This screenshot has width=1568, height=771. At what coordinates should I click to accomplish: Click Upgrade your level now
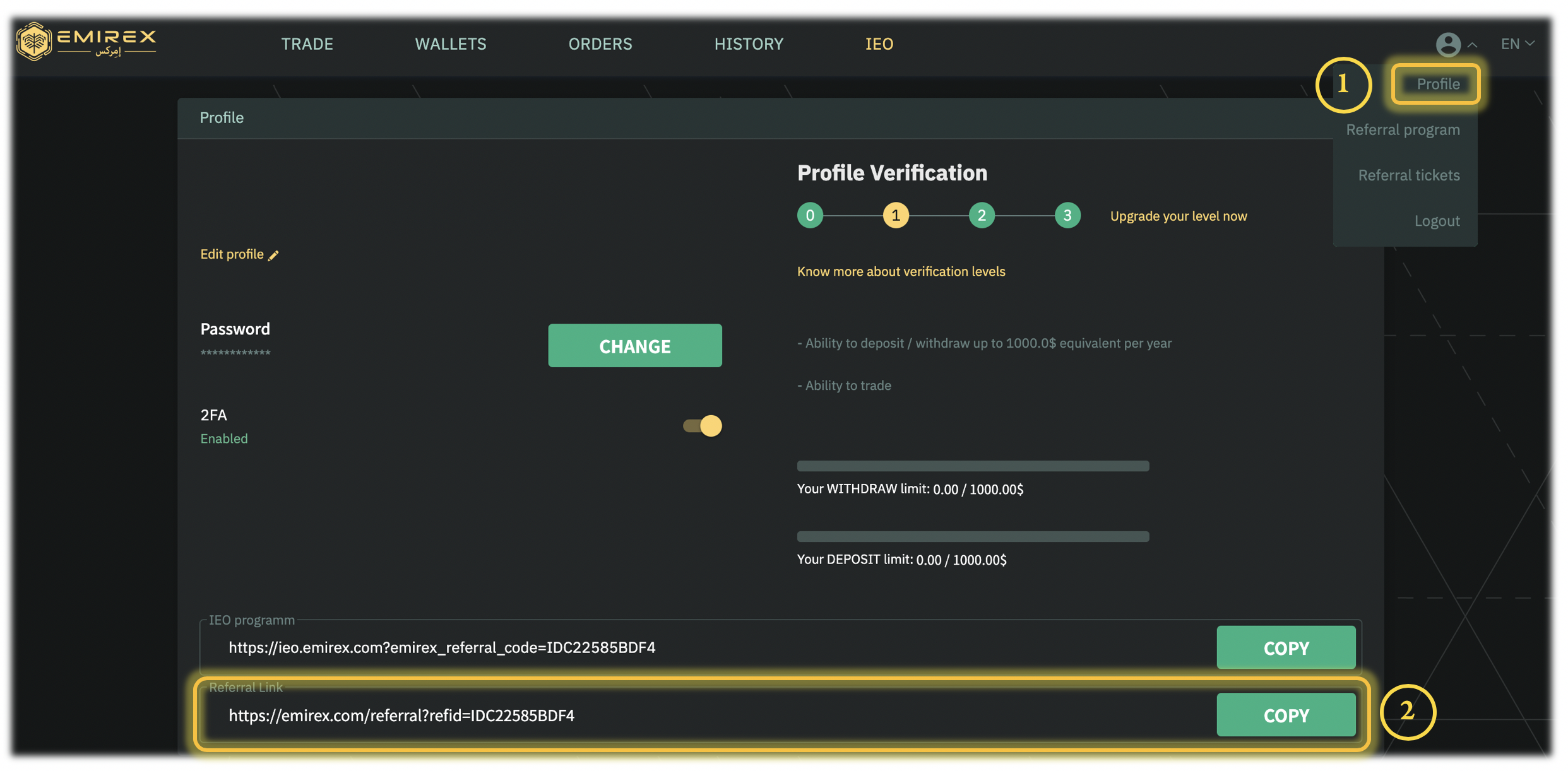pos(1179,216)
